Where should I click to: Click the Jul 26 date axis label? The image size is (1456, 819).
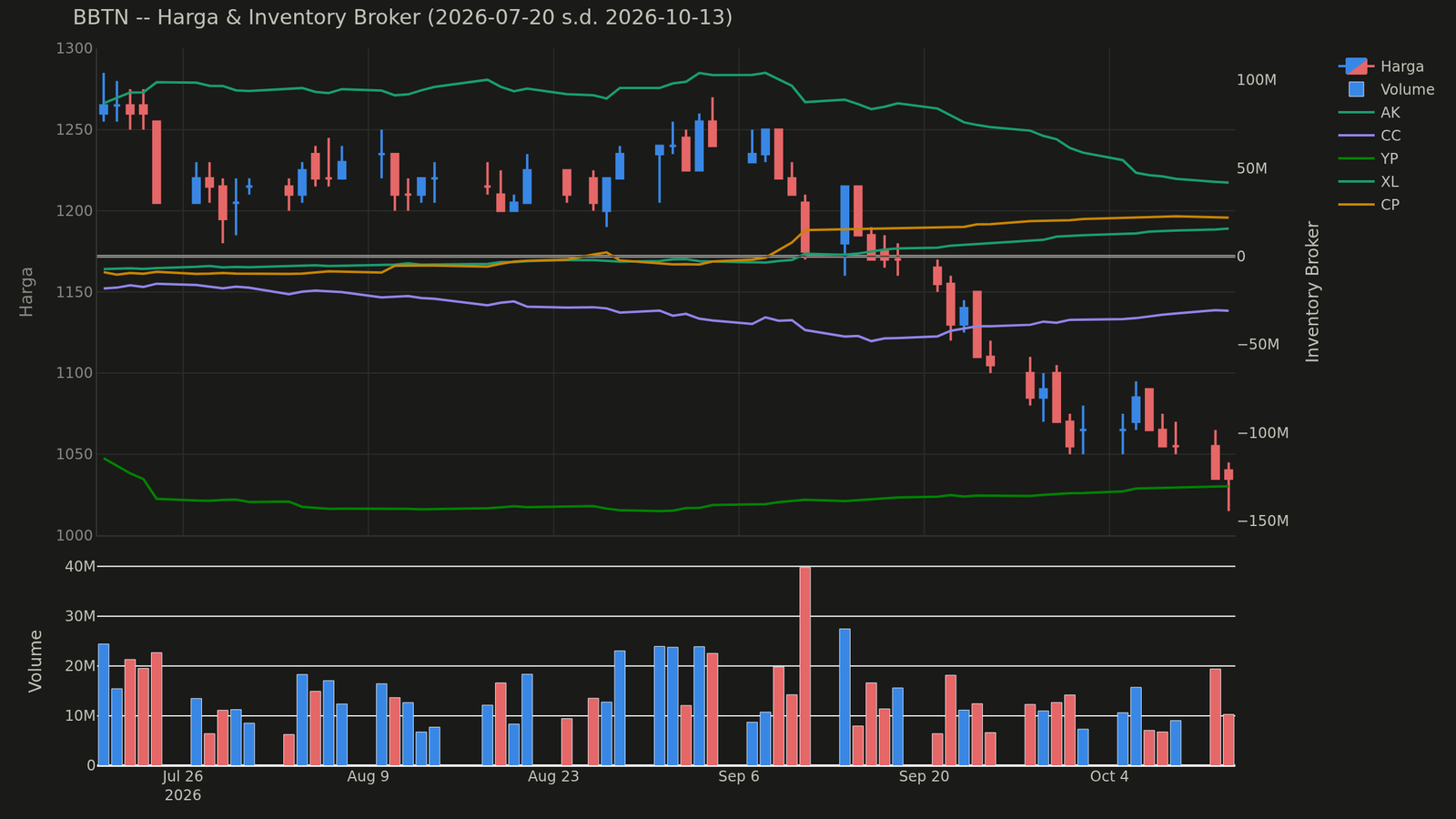183,776
